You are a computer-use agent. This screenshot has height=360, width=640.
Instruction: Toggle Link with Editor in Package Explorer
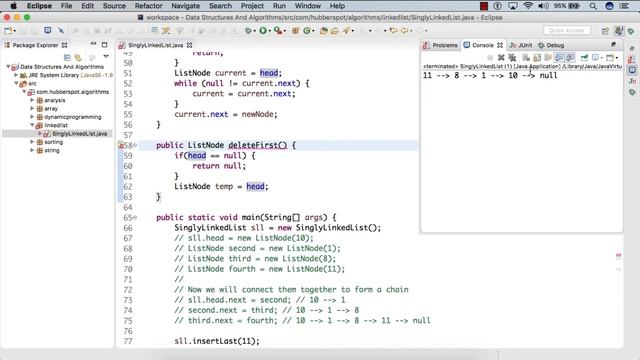tap(78, 58)
